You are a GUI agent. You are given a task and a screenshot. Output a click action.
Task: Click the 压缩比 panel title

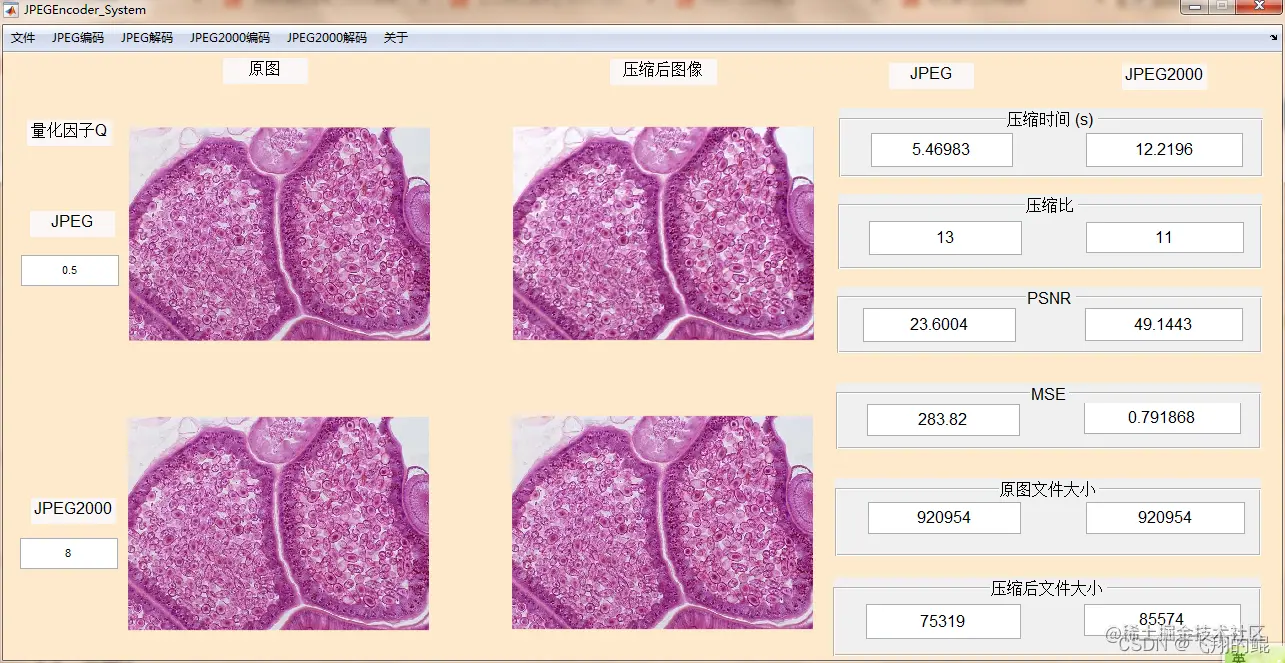click(1050, 205)
